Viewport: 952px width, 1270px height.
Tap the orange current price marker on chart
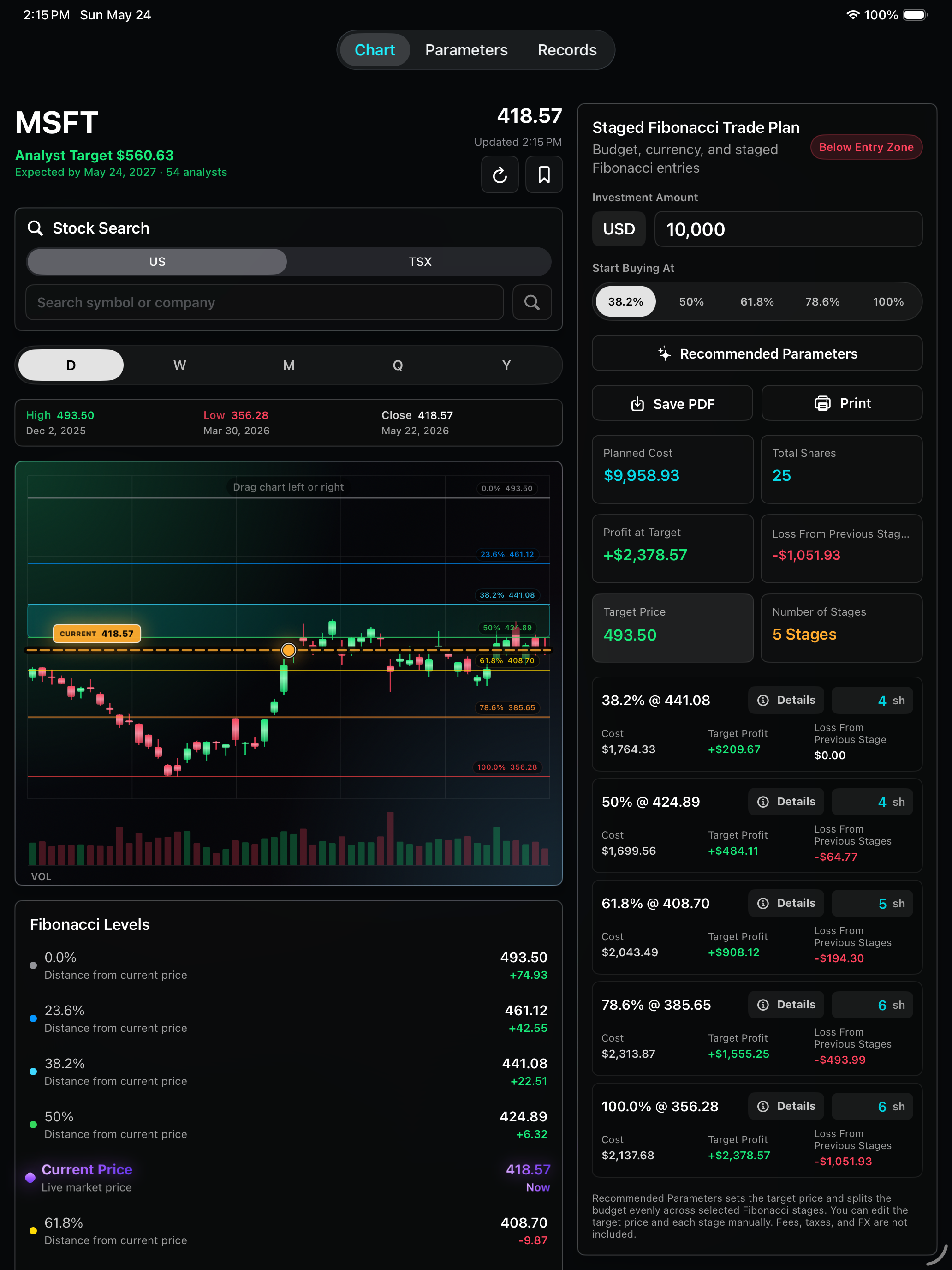point(289,650)
